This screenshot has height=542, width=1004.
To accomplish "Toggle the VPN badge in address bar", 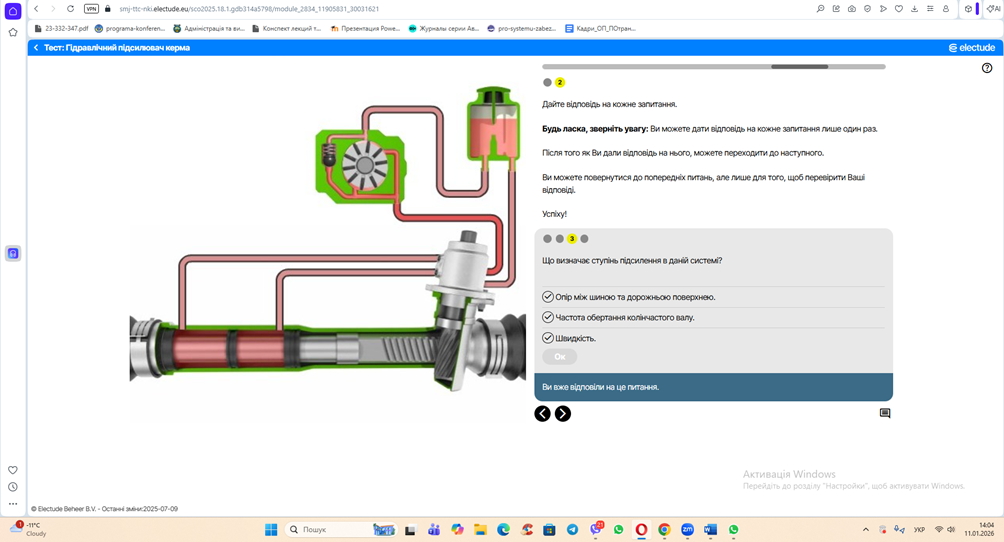I will coord(91,9).
